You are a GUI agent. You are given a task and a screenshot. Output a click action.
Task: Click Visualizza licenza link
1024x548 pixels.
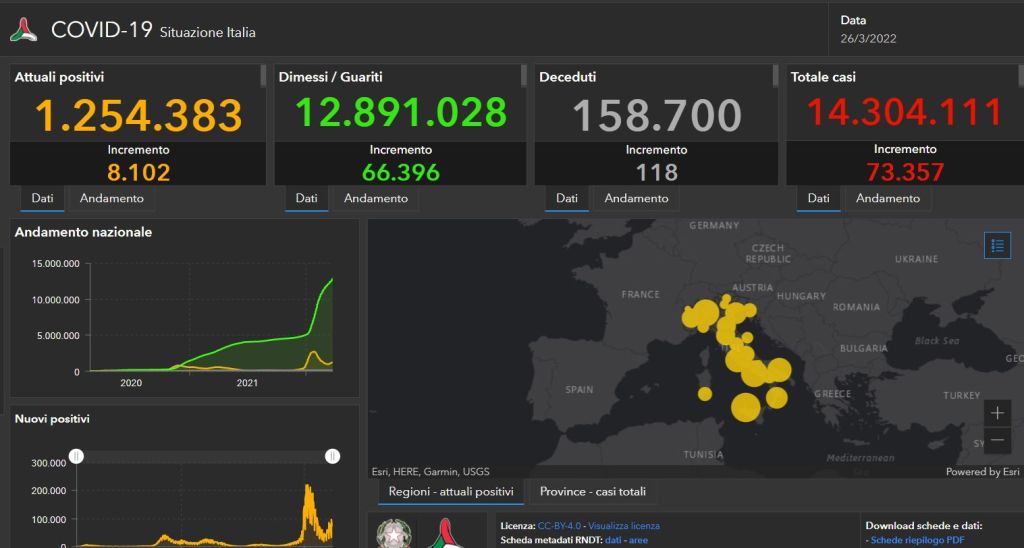[x=624, y=525]
